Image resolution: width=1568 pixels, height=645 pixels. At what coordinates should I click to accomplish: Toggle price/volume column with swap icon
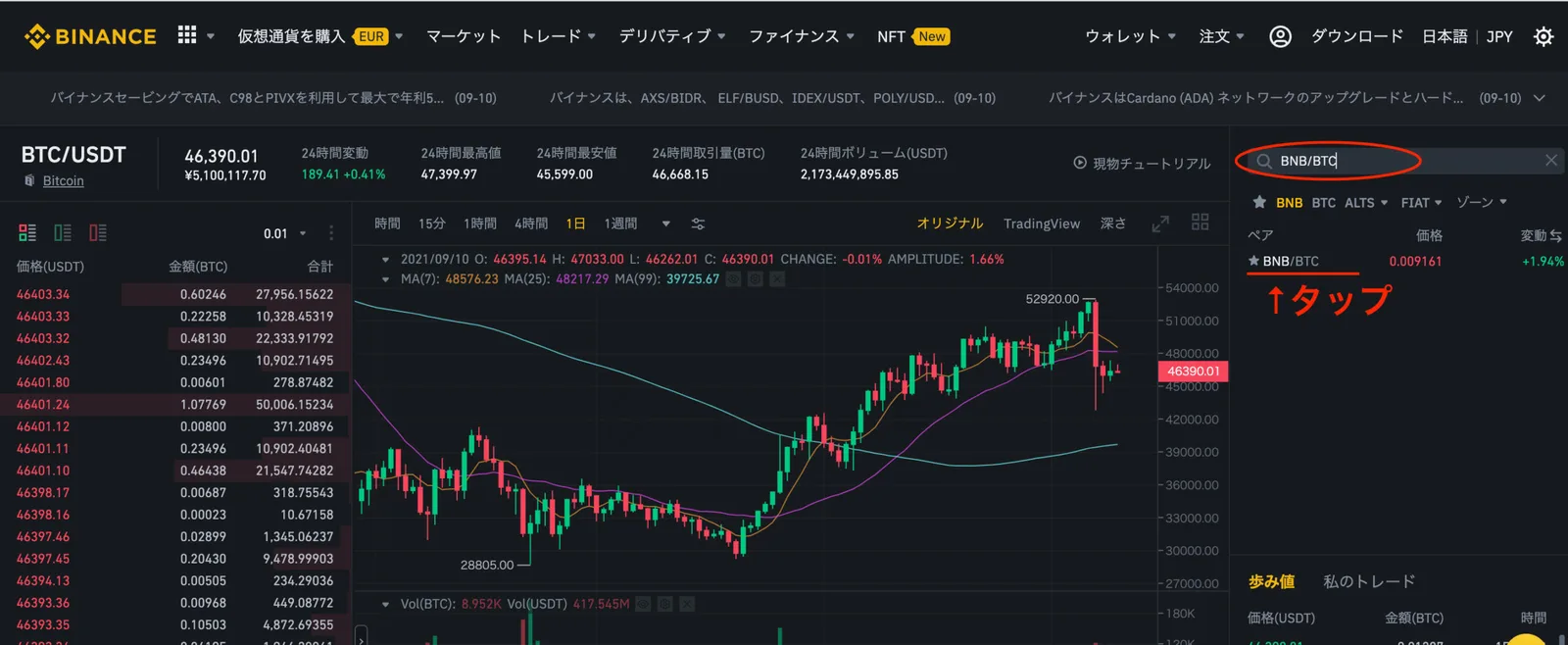tap(1556, 235)
